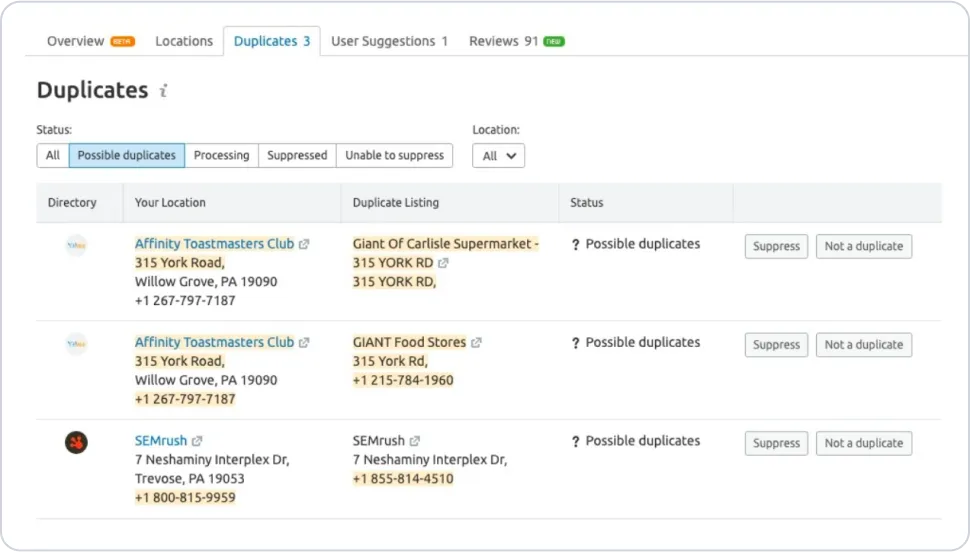This screenshot has height=552, width=970.
Task: Open the Location dropdown set to All
Action: [499, 156]
